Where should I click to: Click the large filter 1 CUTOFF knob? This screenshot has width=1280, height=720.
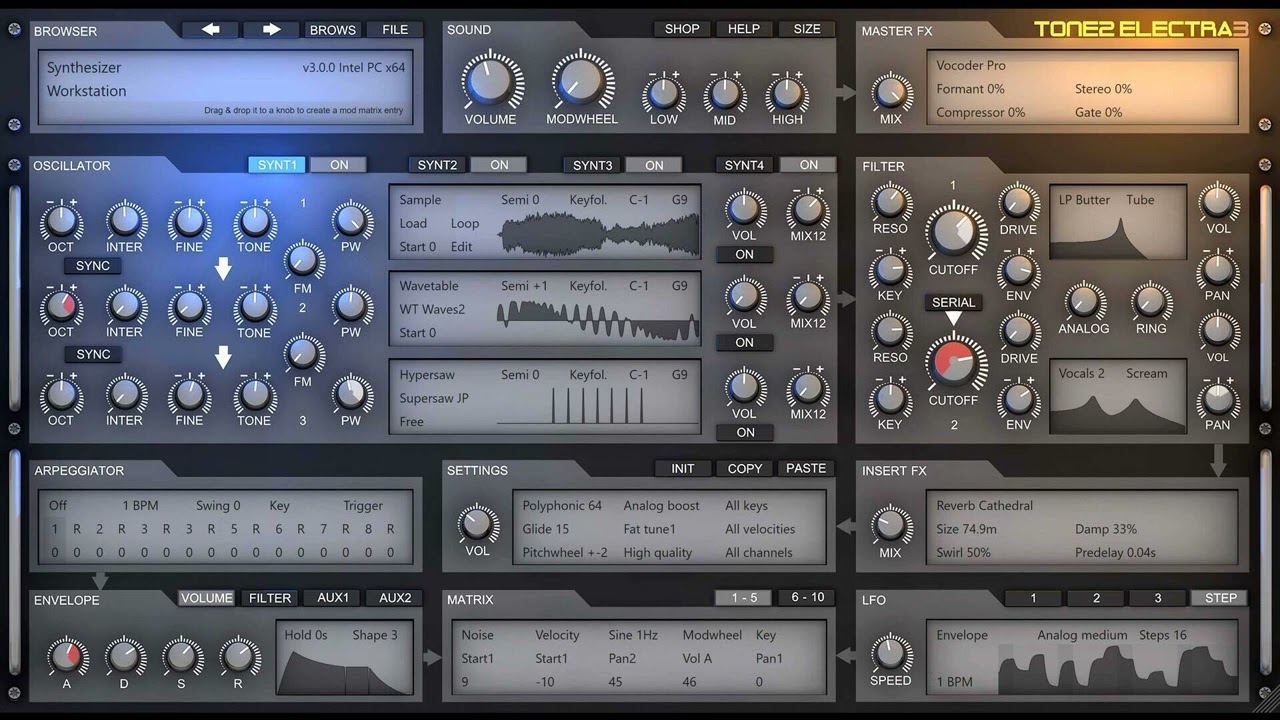[954, 231]
